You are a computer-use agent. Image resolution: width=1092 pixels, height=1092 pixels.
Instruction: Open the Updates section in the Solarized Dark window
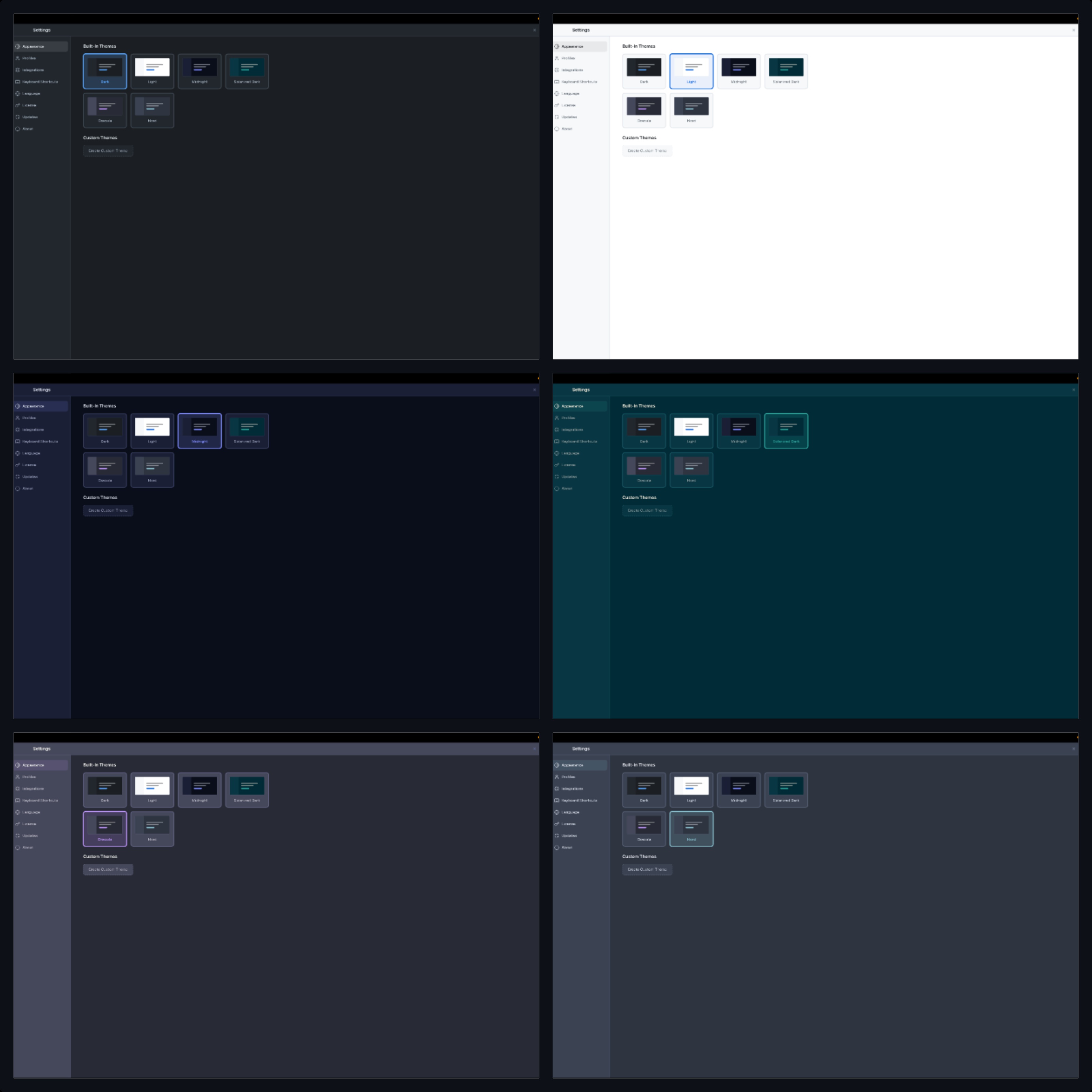point(580,476)
